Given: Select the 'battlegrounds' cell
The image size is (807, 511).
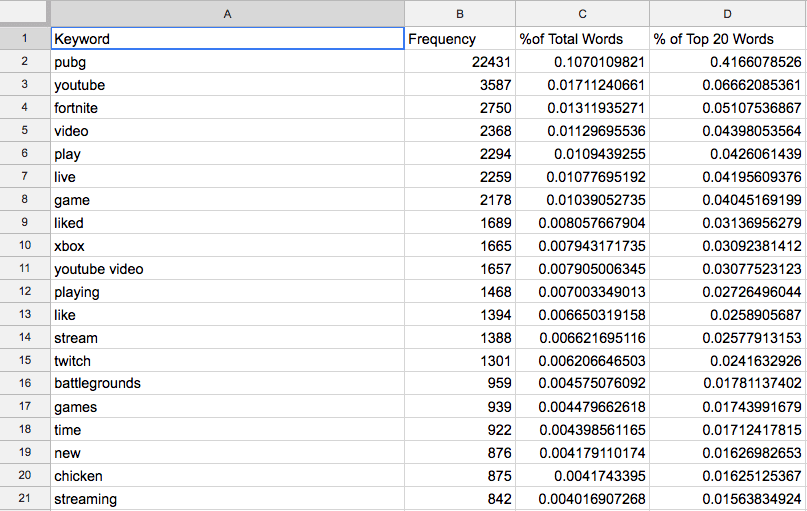Looking at the screenshot, I should click(x=227, y=383).
